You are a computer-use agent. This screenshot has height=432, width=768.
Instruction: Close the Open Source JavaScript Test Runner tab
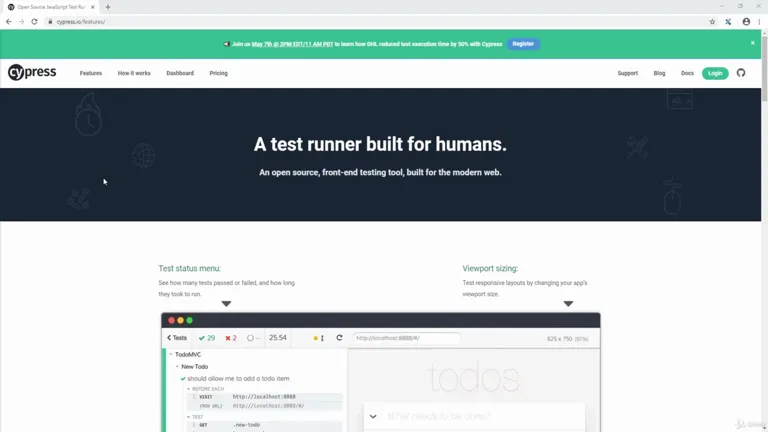click(93, 7)
